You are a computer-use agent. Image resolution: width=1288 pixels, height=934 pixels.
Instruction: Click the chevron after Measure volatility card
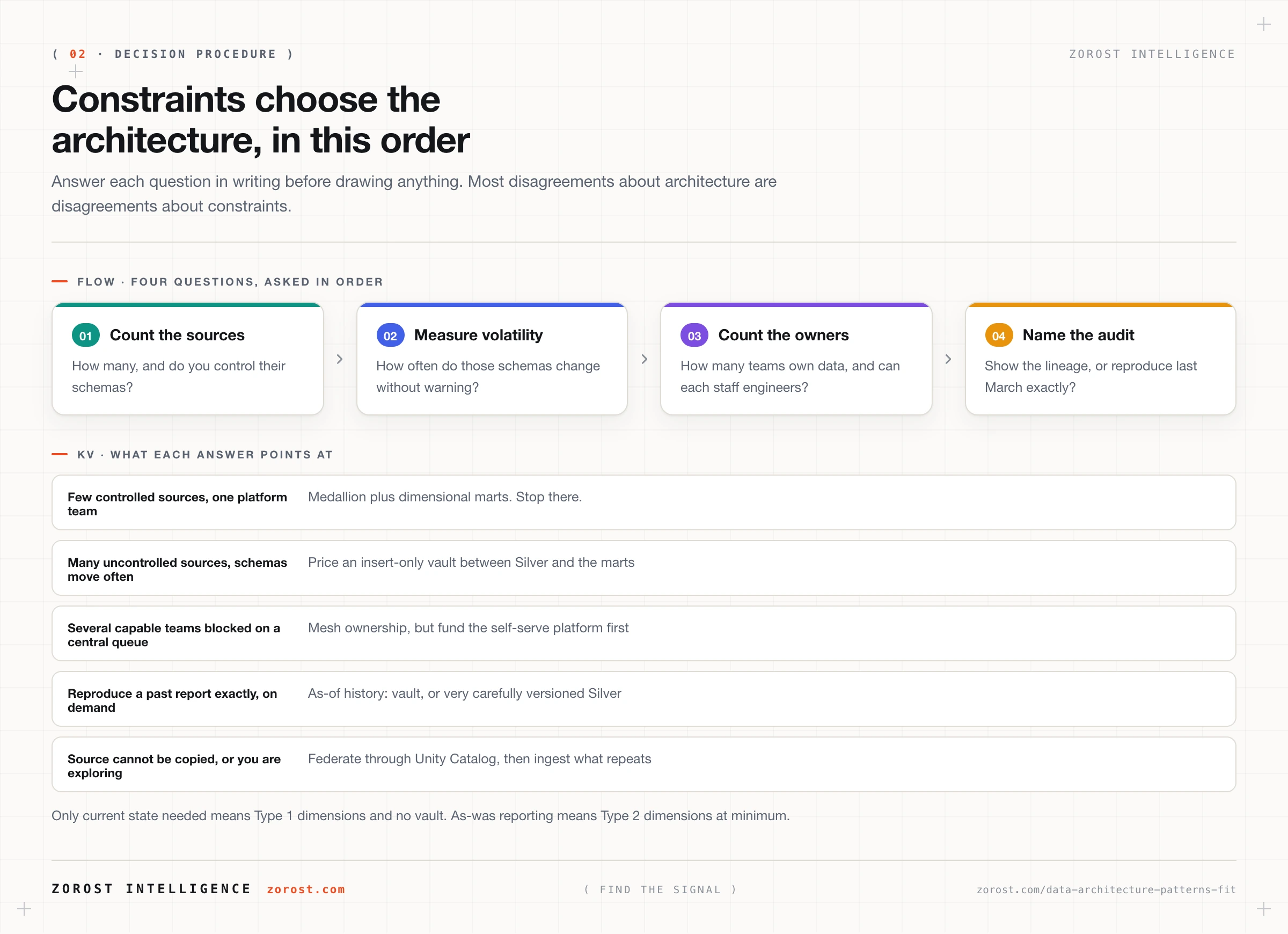click(x=644, y=359)
